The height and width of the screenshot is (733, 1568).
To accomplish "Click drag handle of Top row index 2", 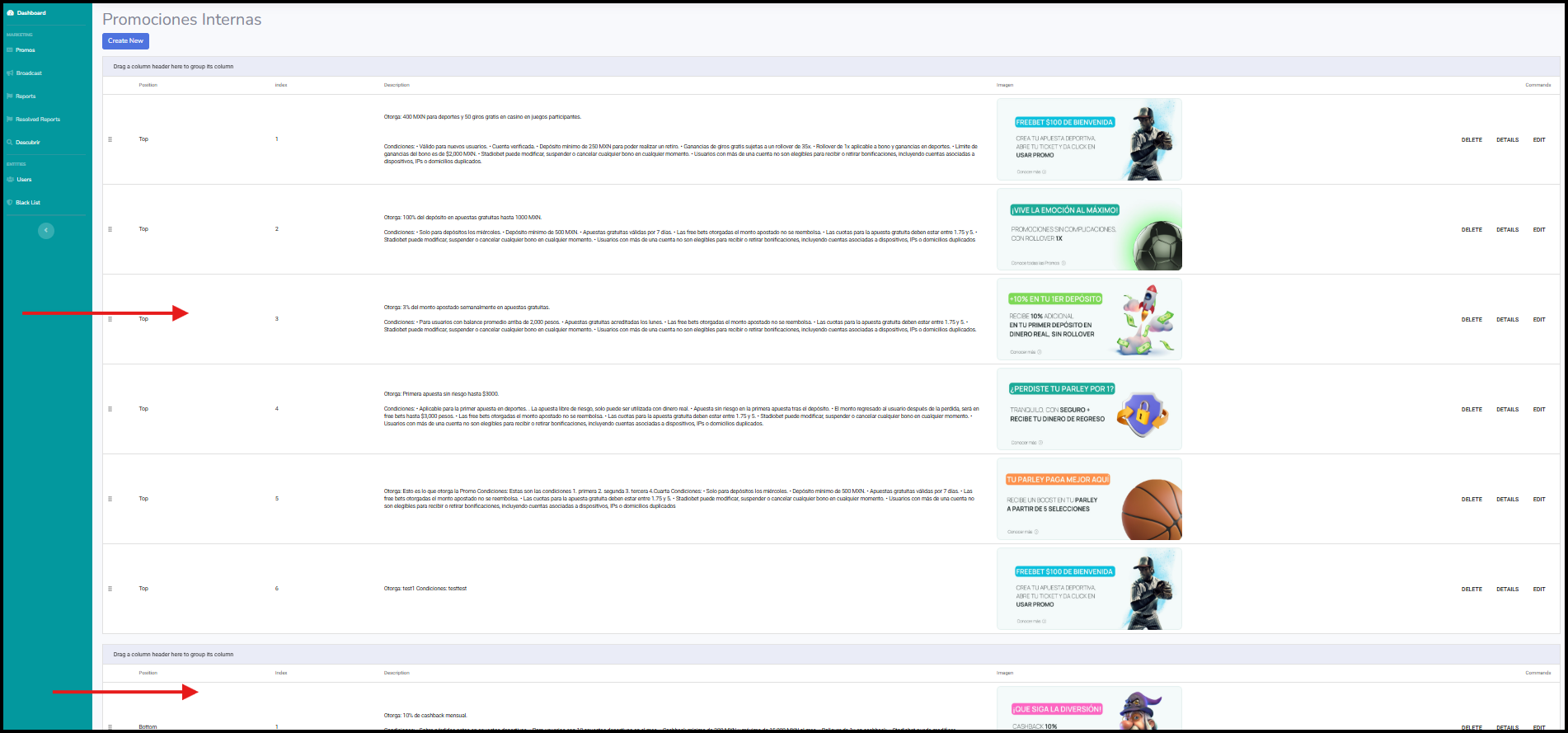I will [110, 229].
